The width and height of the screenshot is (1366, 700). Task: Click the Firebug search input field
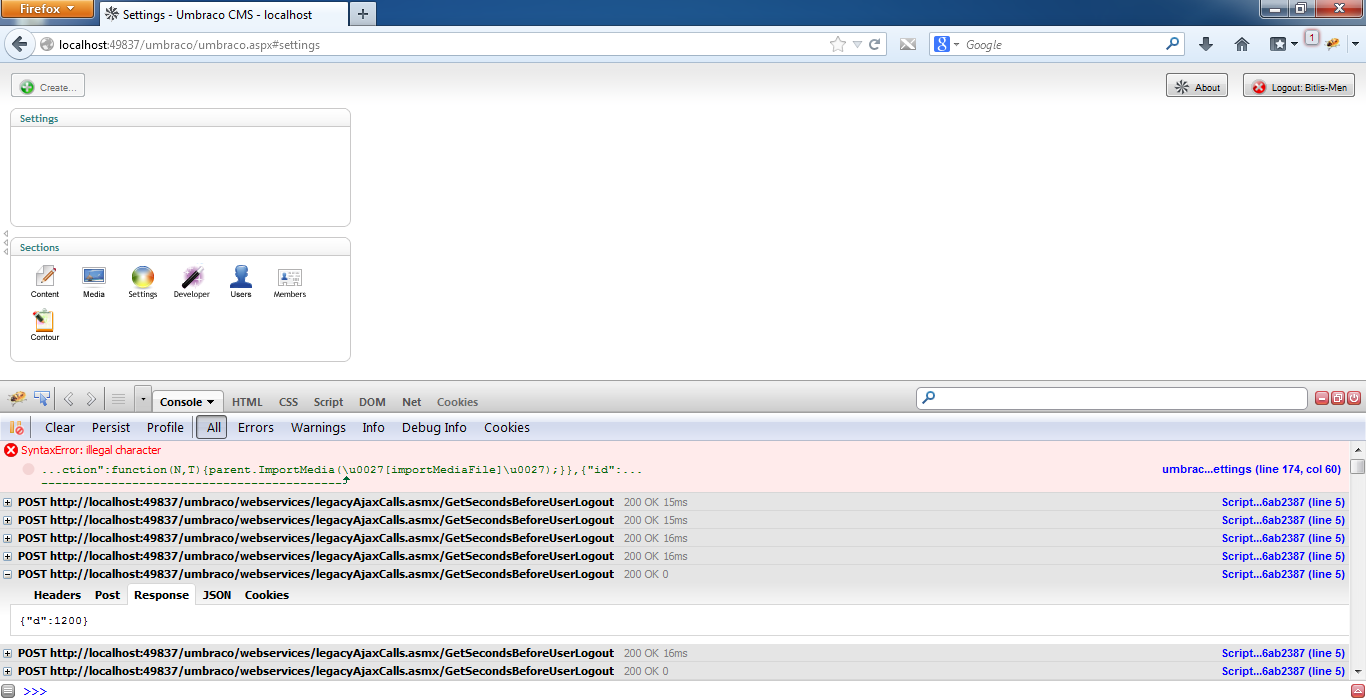click(1112, 398)
